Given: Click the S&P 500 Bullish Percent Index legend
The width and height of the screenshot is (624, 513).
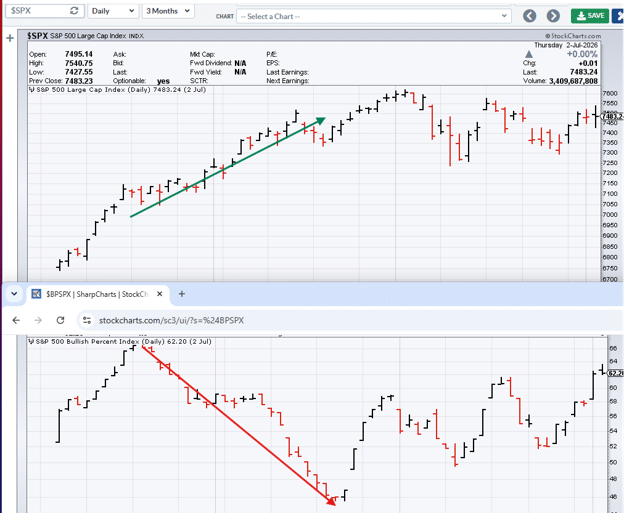Looking at the screenshot, I should 120,341.
